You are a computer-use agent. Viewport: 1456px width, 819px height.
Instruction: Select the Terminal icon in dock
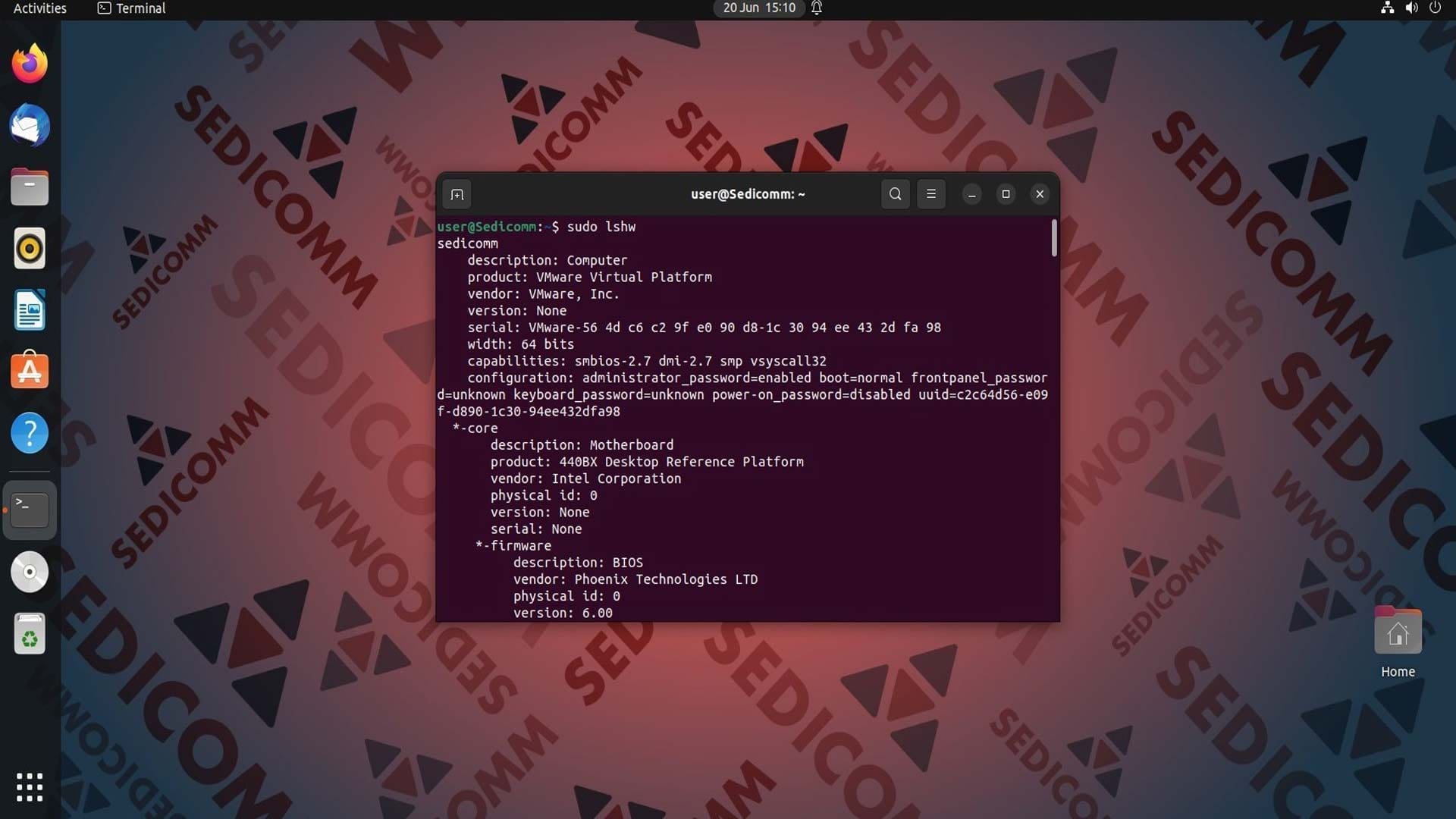tap(30, 510)
